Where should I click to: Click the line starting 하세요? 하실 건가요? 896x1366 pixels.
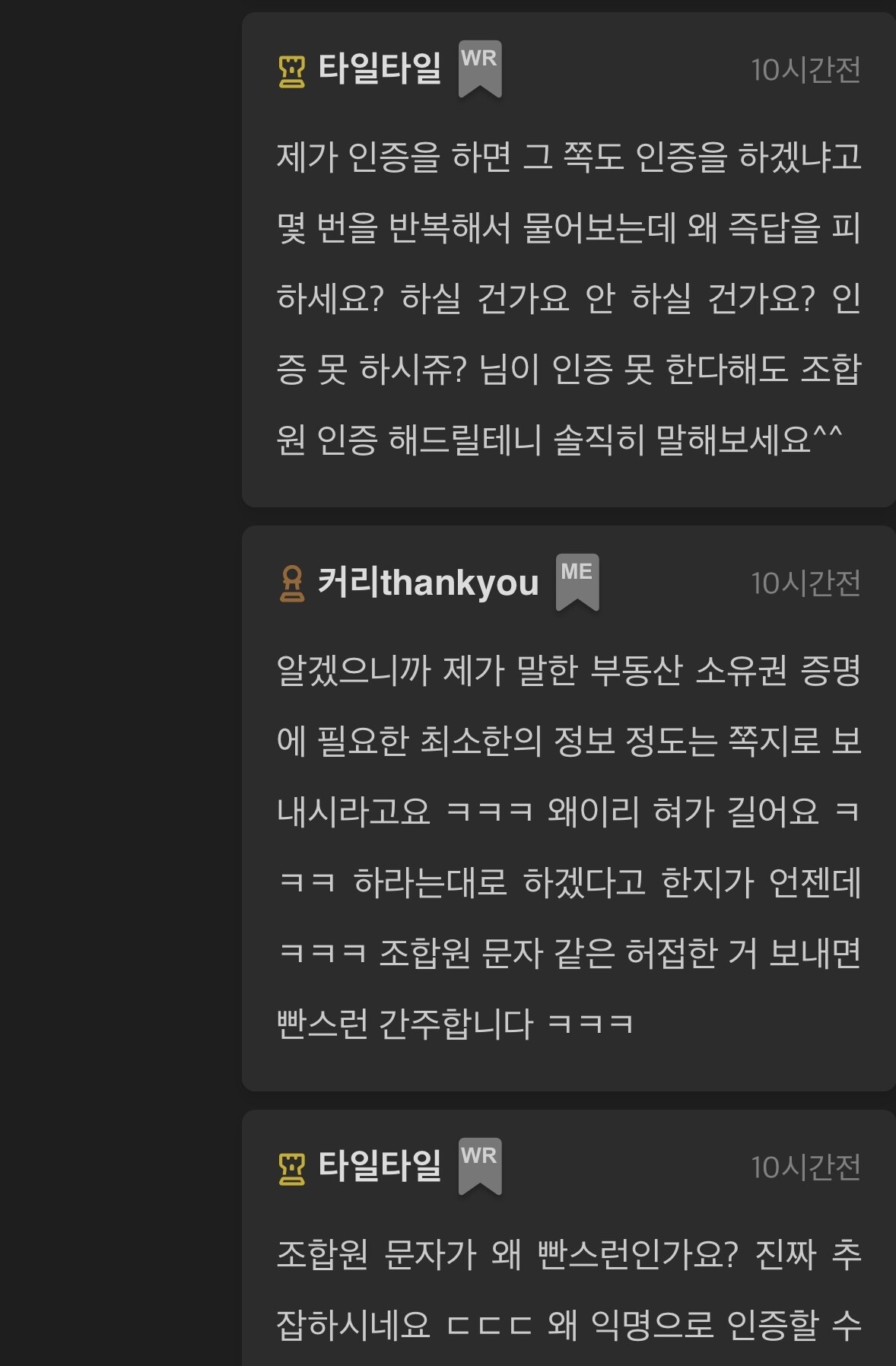tap(569, 299)
